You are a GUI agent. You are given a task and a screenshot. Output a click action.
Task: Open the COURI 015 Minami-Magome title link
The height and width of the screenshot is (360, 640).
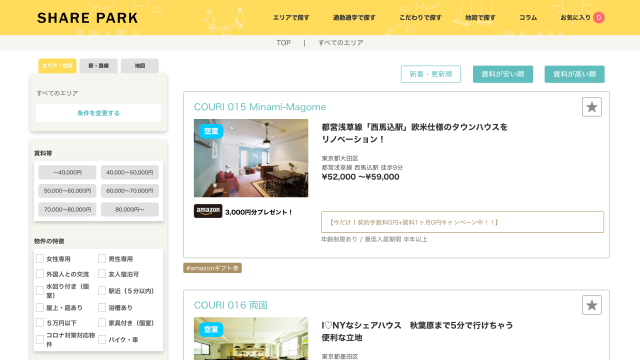pyautogui.click(x=260, y=107)
